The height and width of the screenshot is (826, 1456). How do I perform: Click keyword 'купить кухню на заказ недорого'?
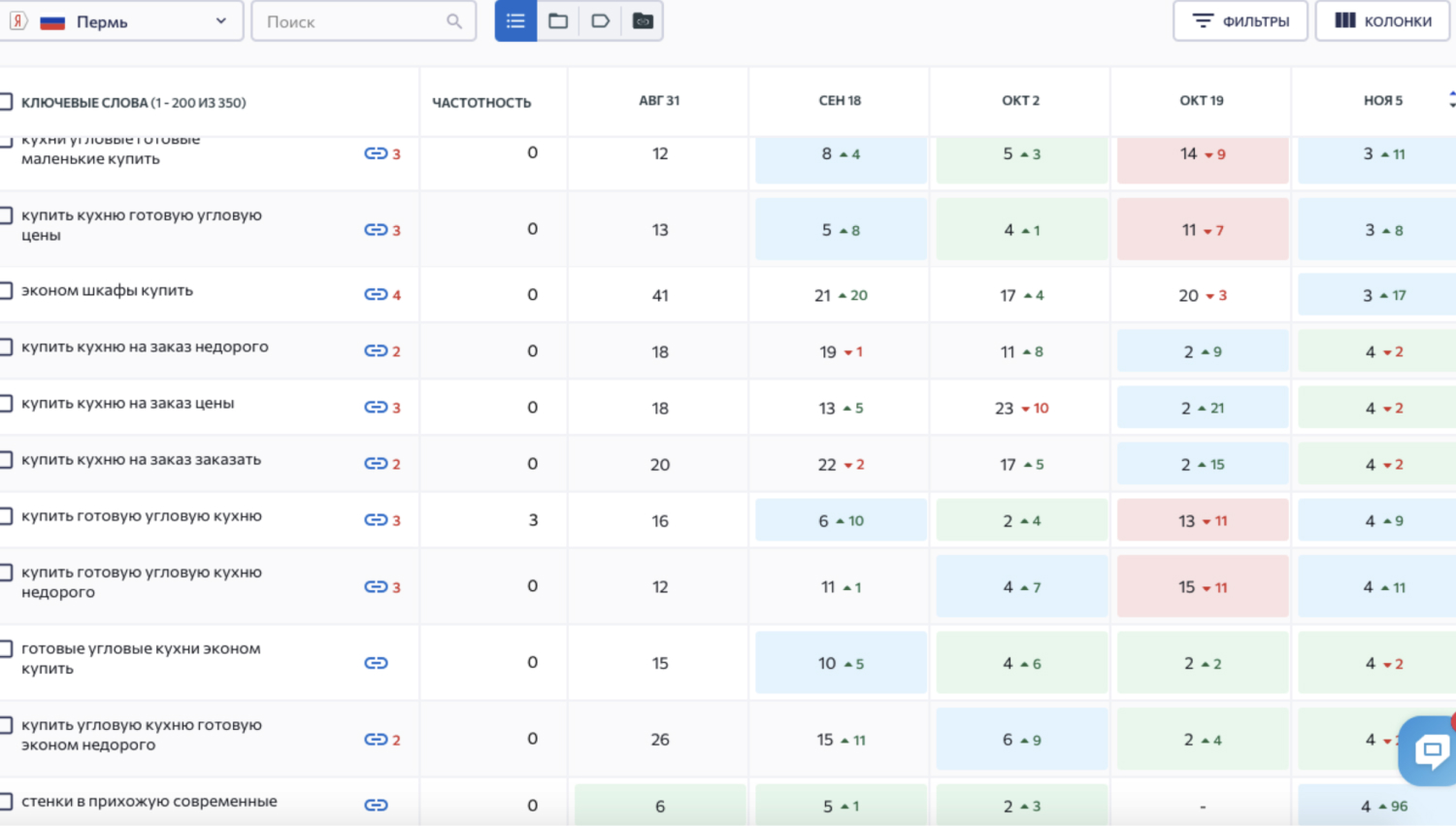145,347
